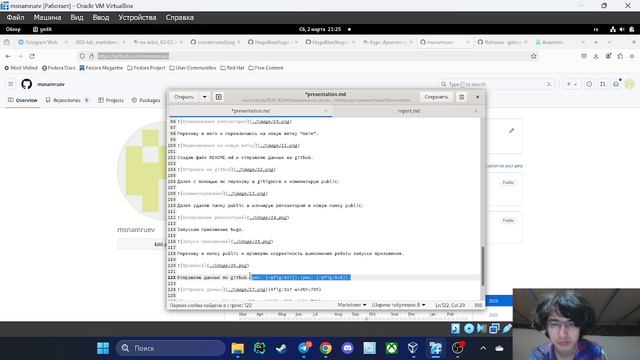
Task: Open the VirtualBox Справка menu
Action: (x=180, y=18)
